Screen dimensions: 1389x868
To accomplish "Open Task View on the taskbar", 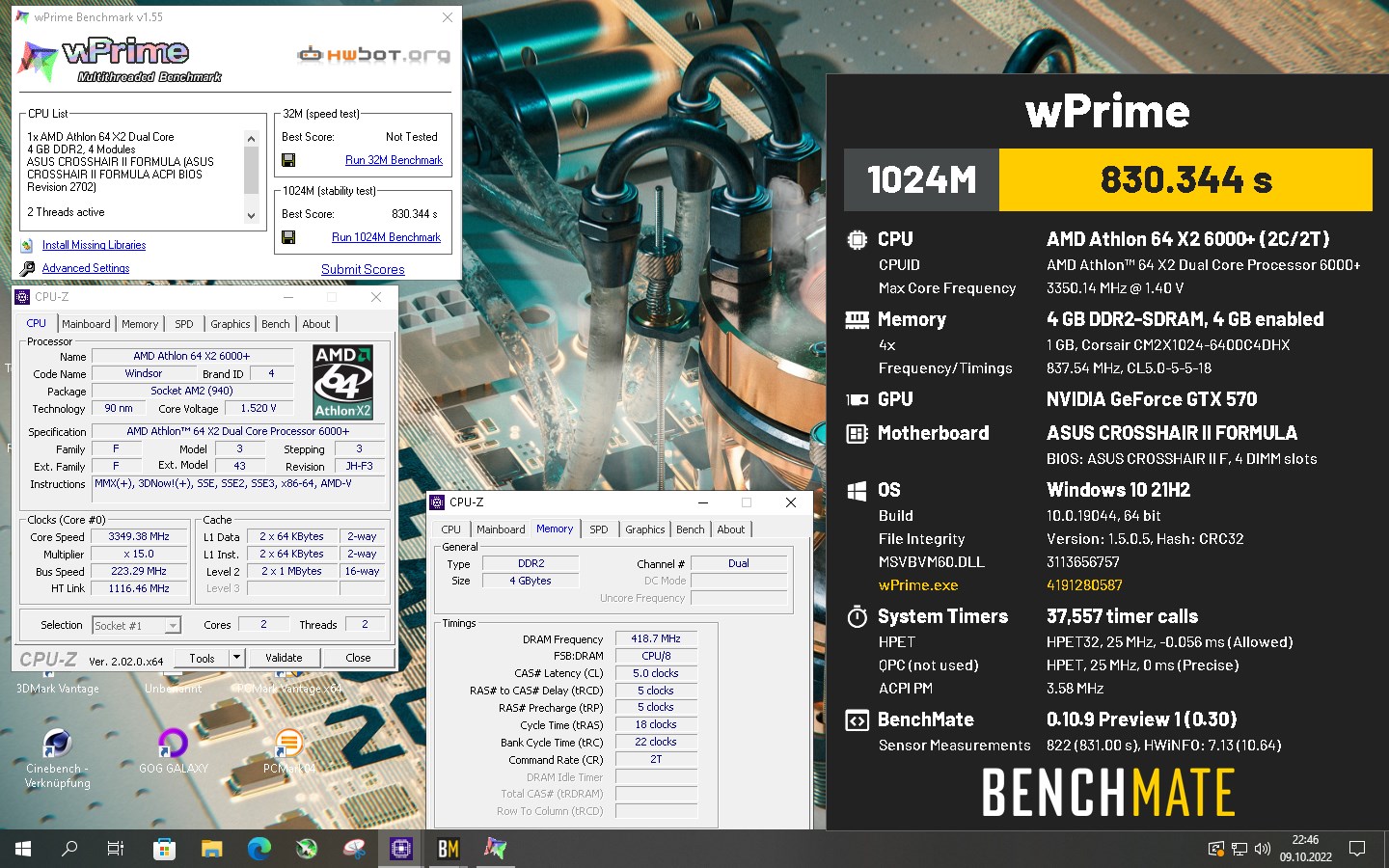I will [x=116, y=849].
